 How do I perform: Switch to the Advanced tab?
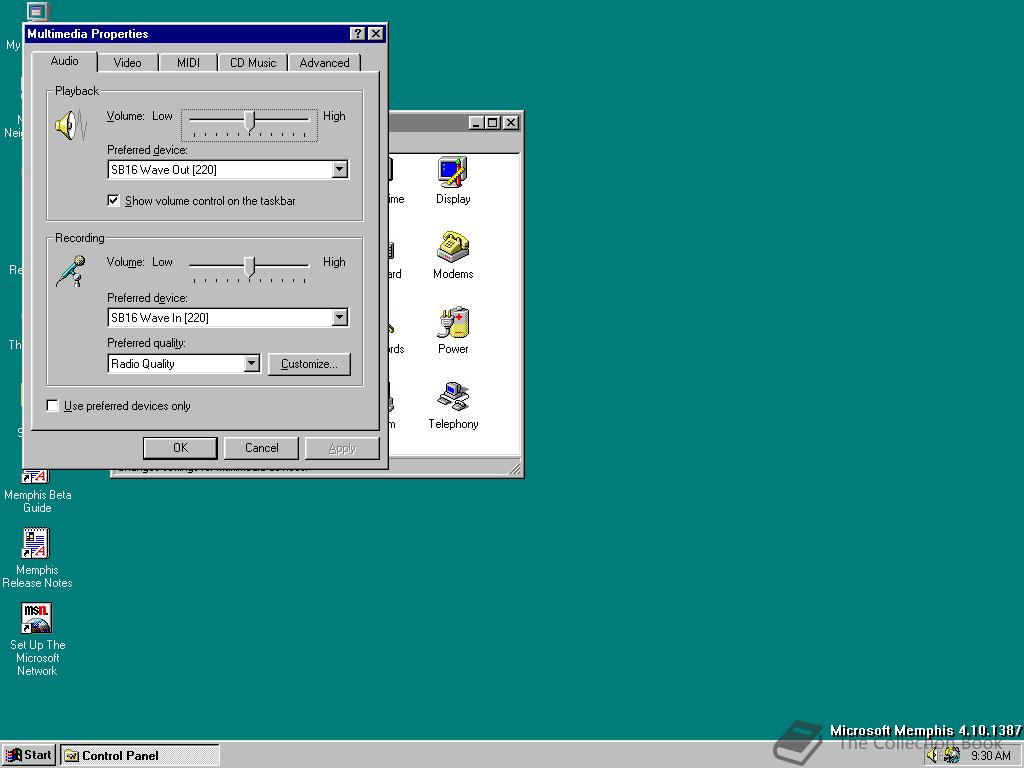click(325, 63)
